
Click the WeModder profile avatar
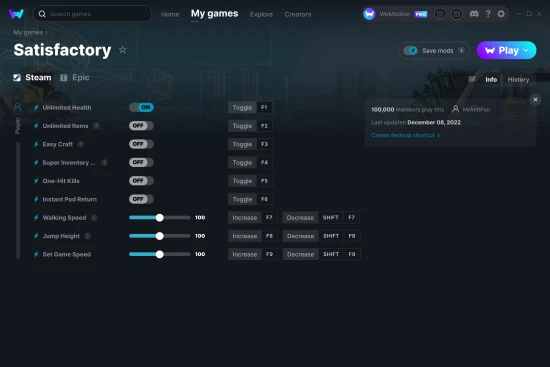pyautogui.click(x=369, y=14)
